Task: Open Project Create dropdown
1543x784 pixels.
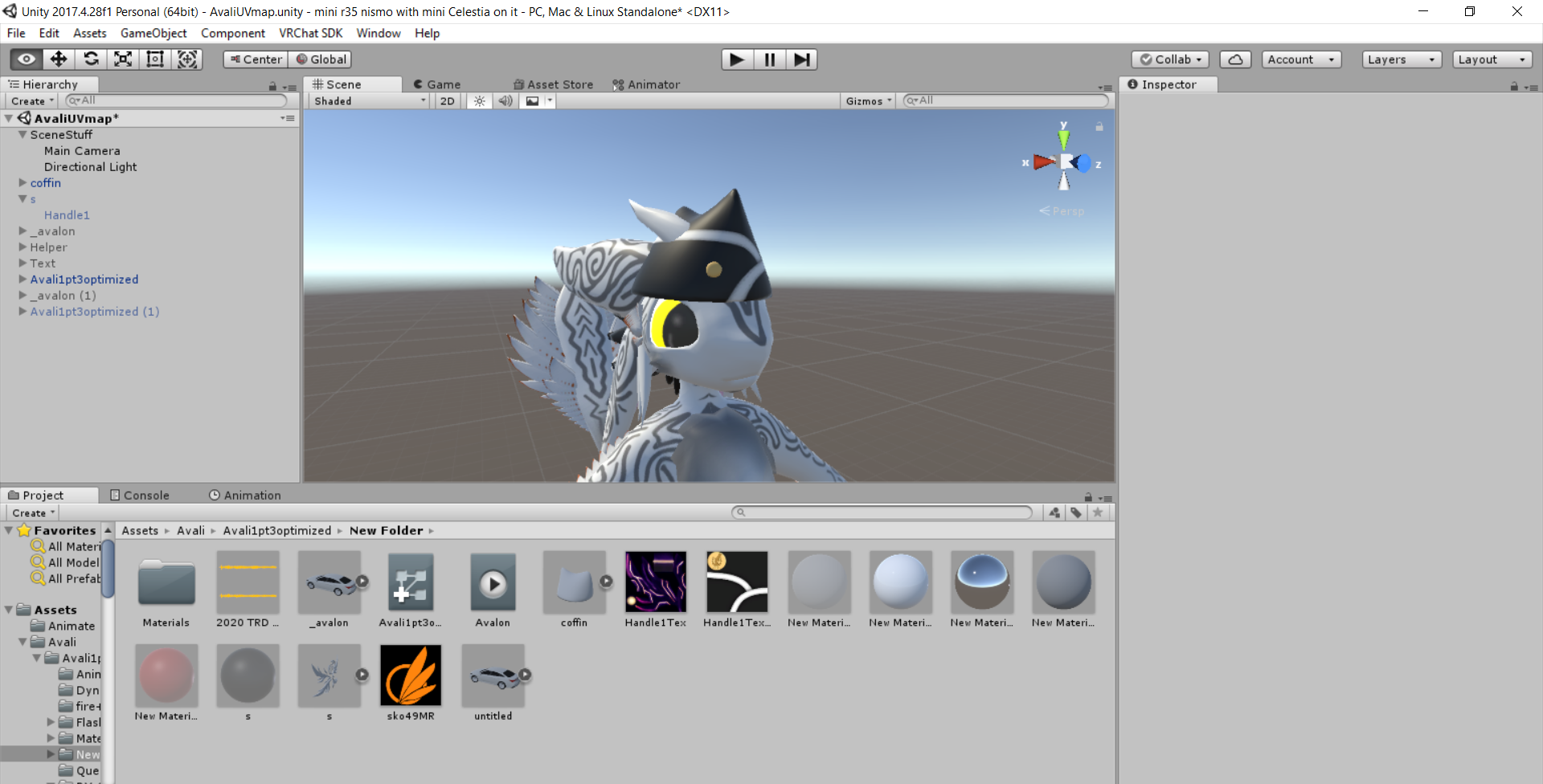Action: tap(33, 512)
